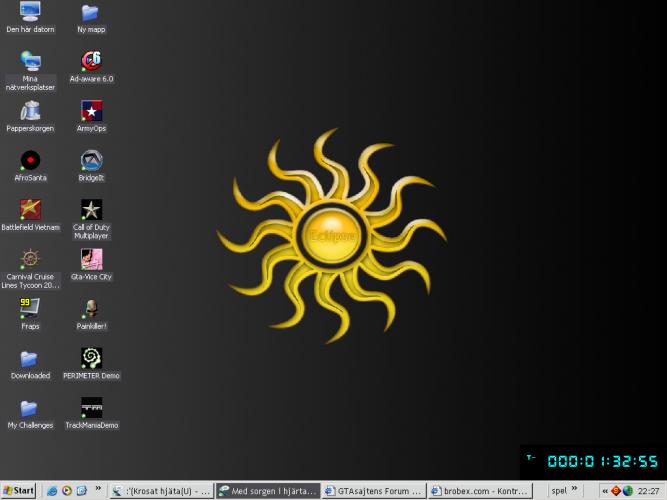Open the Downloaded folder
The image size is (667, 500).
[x=30, y=358]
